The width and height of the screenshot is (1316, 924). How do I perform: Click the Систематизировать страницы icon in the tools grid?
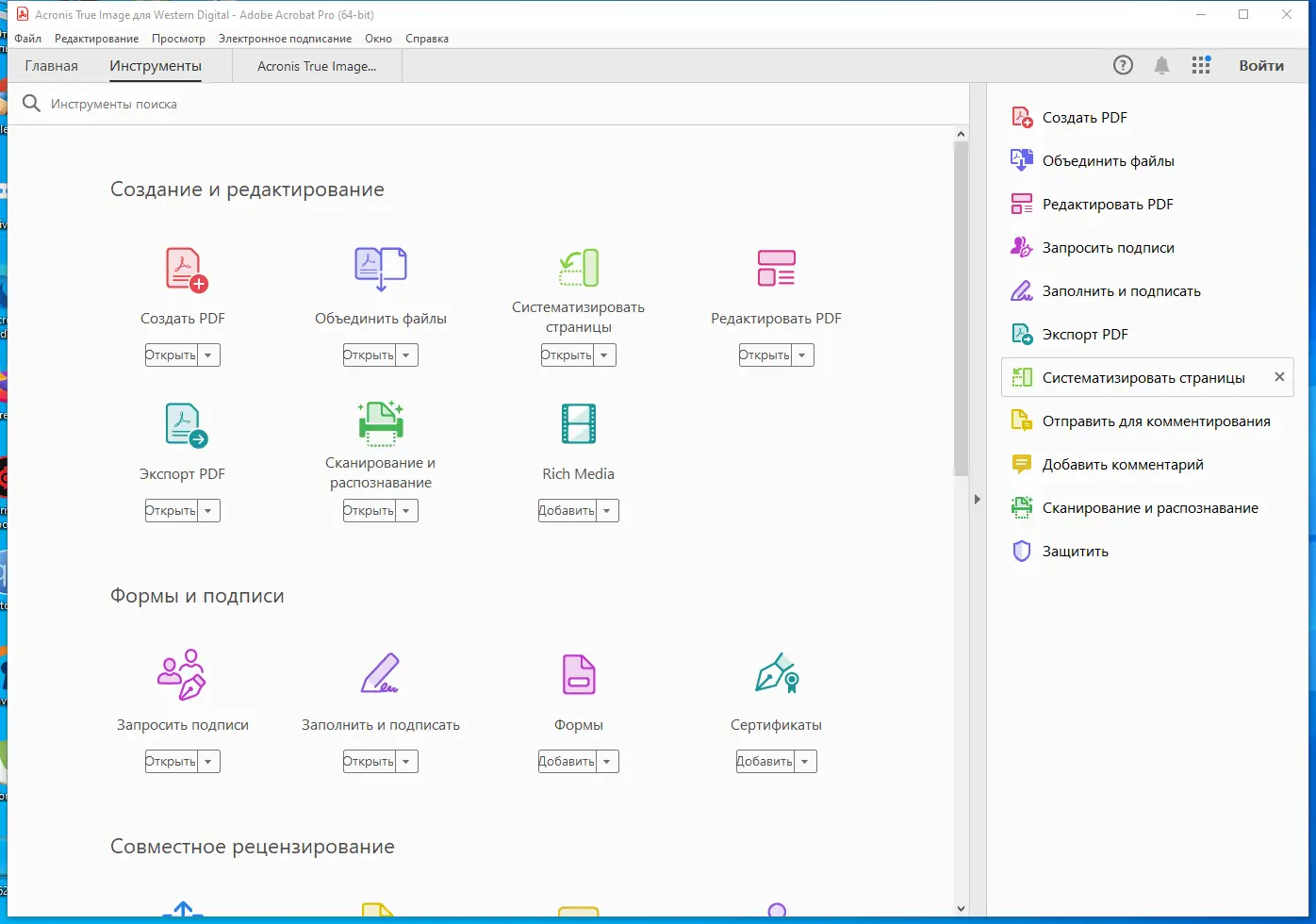point(579,268)
